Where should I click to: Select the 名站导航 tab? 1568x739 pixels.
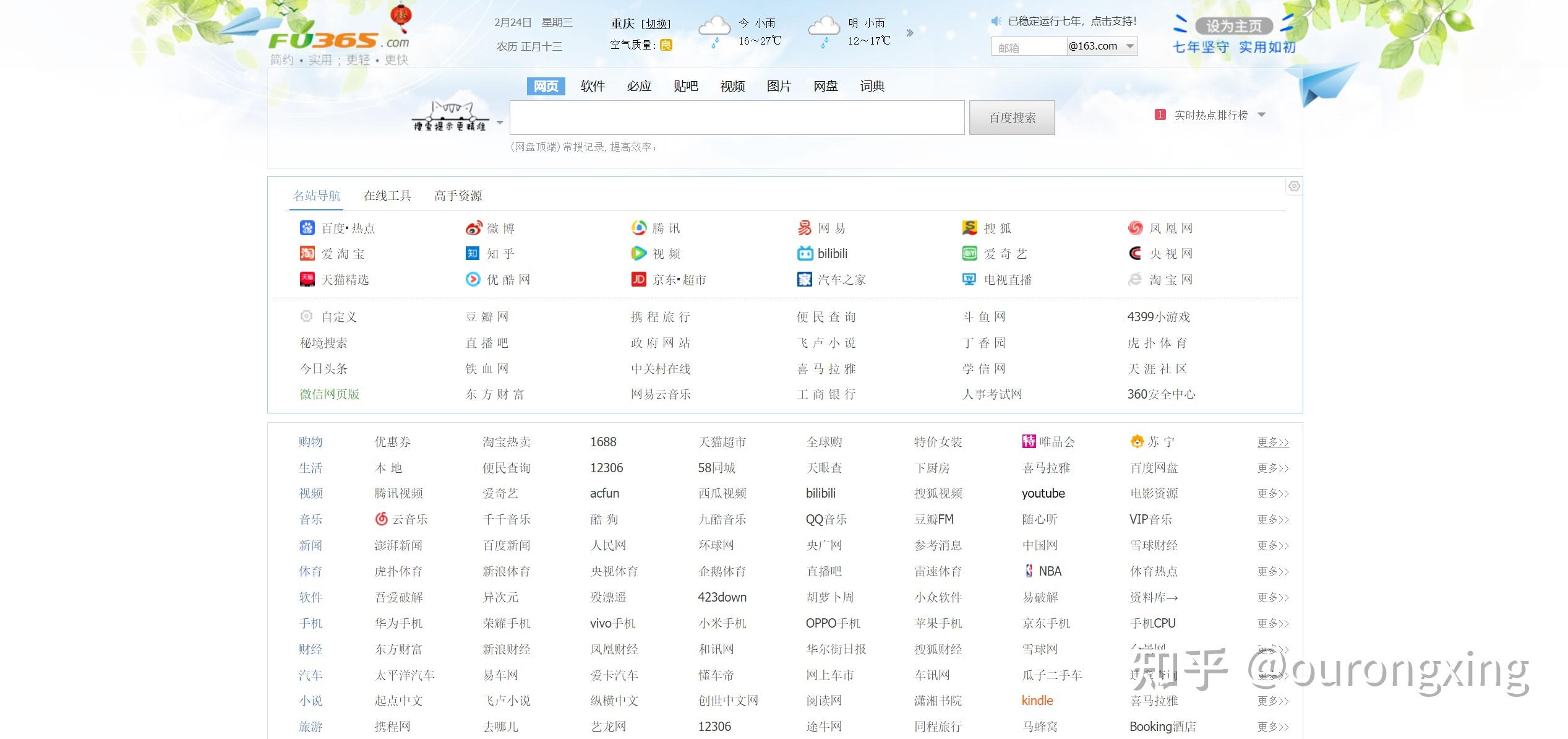(x=317, y=196)
